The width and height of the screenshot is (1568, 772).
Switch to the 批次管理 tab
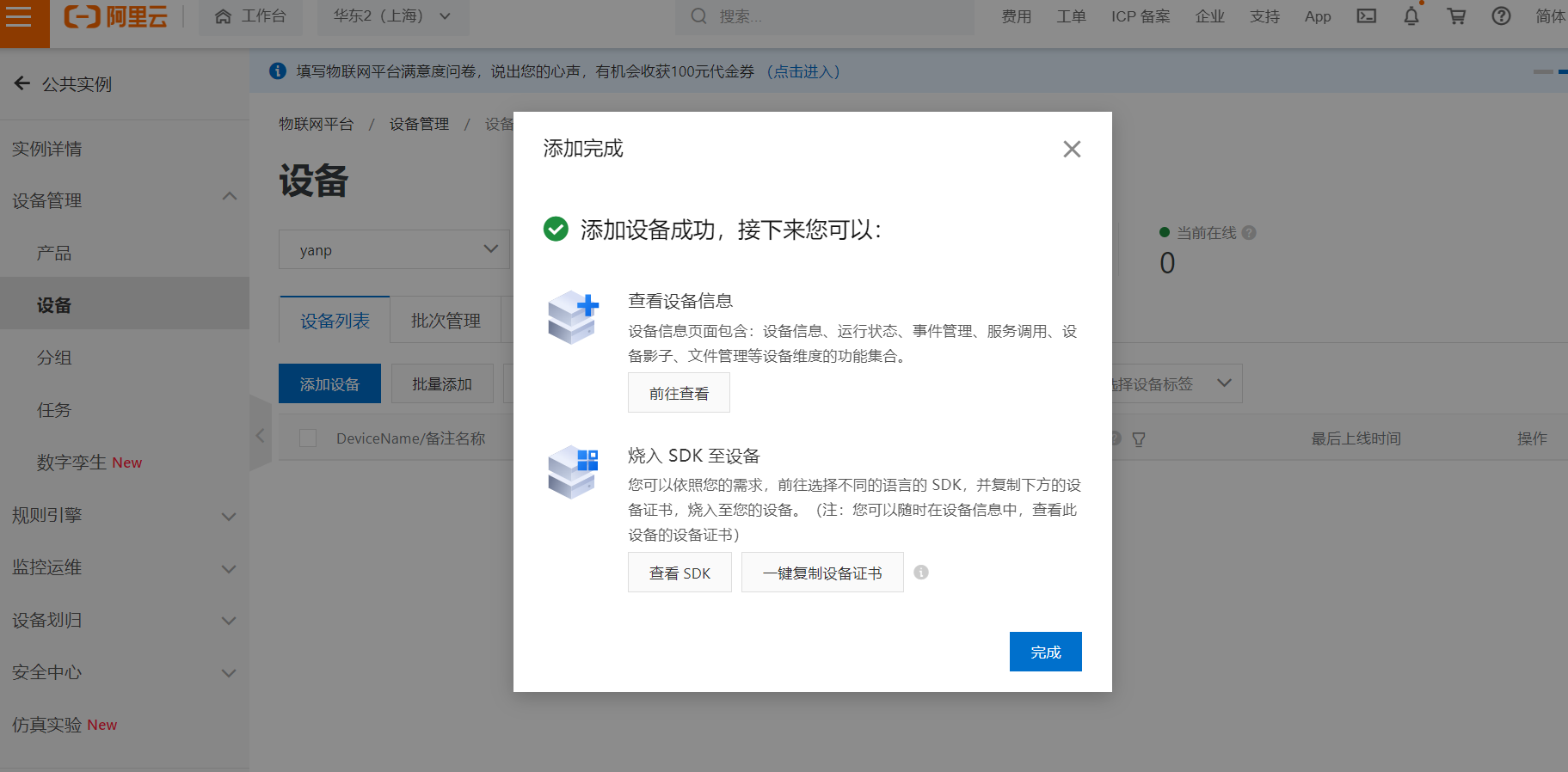click(446, 321)
